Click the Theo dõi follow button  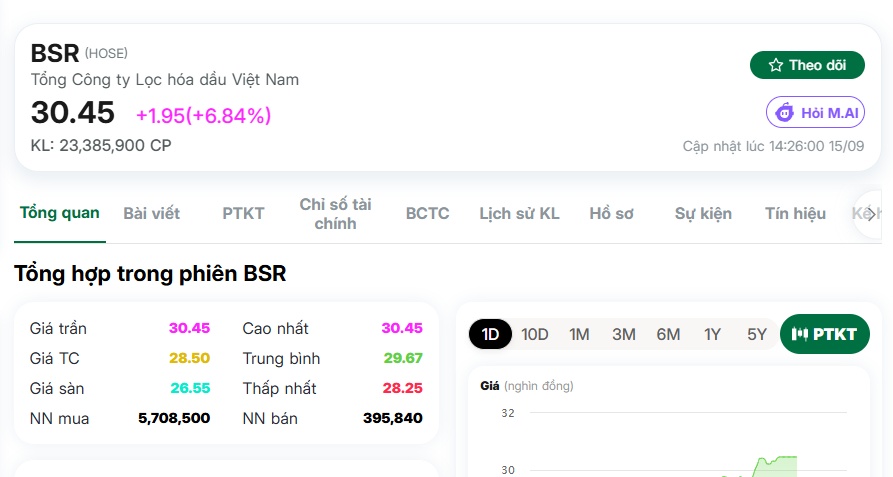807,65
